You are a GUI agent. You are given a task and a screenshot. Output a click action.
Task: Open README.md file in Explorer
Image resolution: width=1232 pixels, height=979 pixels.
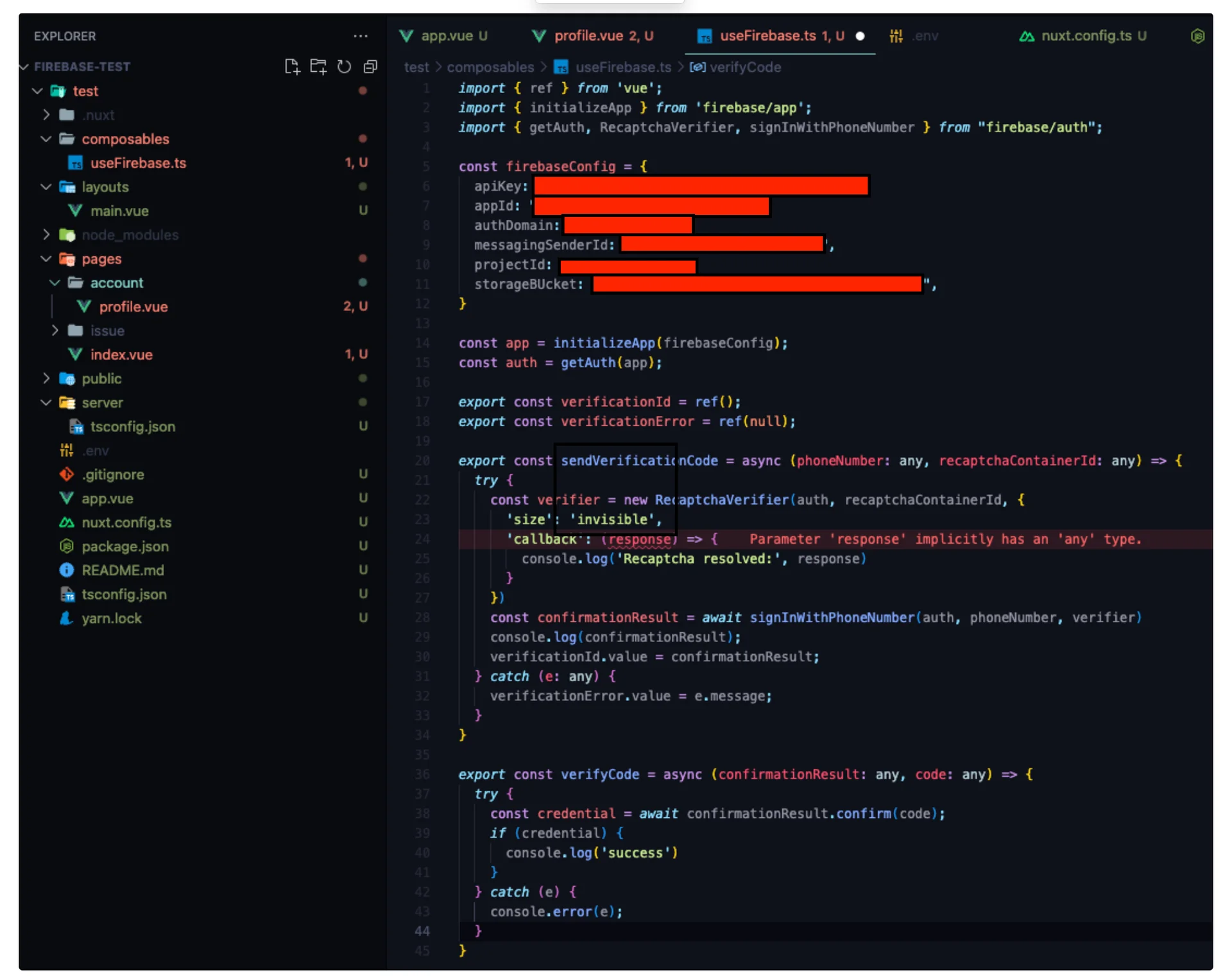tap(122, 570)
